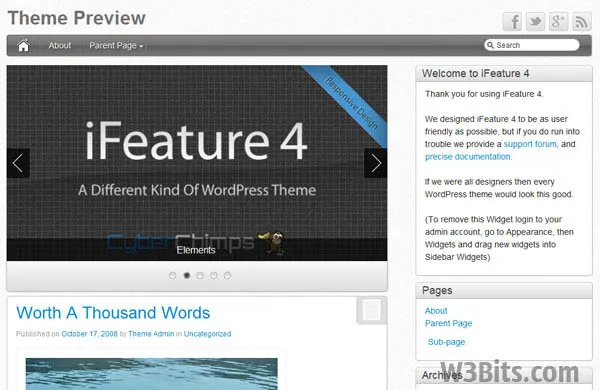Expand the Parent Page dropdown menu
Image resolution: width=600 pixels, height=390 pixels.
coord(116,45)
